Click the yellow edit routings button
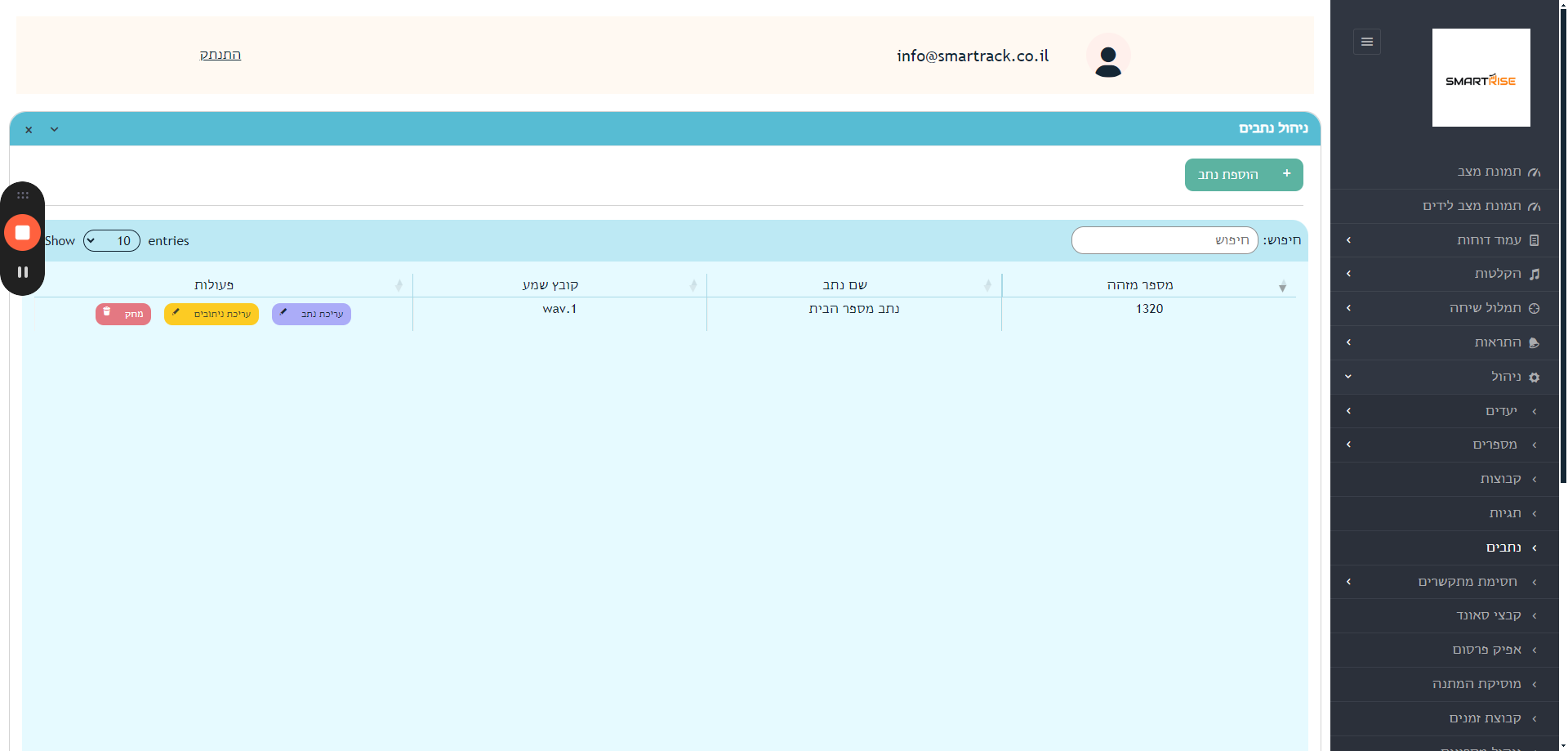Image resolution: width=1568 pixels, height=751 pixels. 212,314
